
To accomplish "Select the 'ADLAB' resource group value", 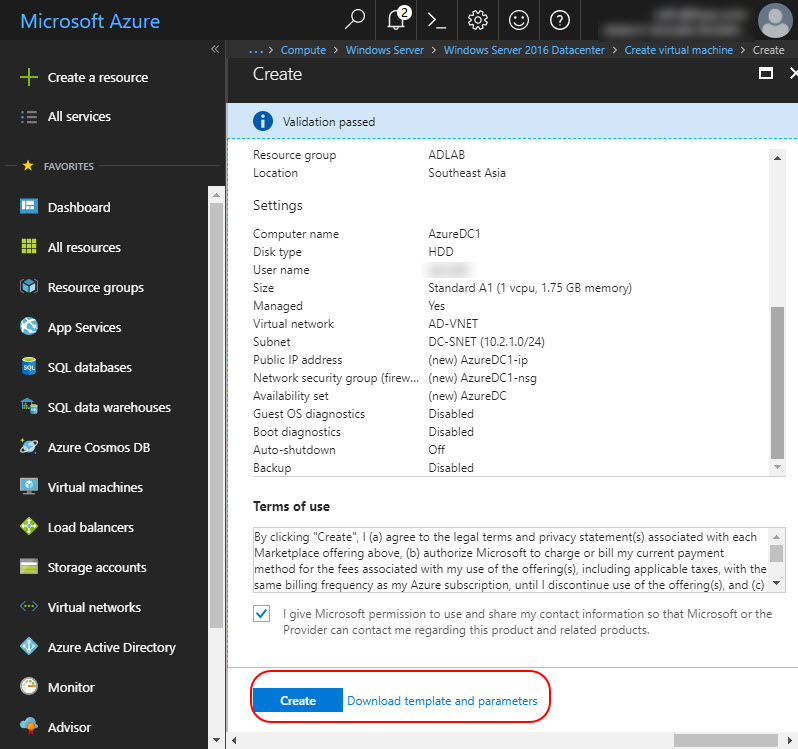I will (446, 155).
